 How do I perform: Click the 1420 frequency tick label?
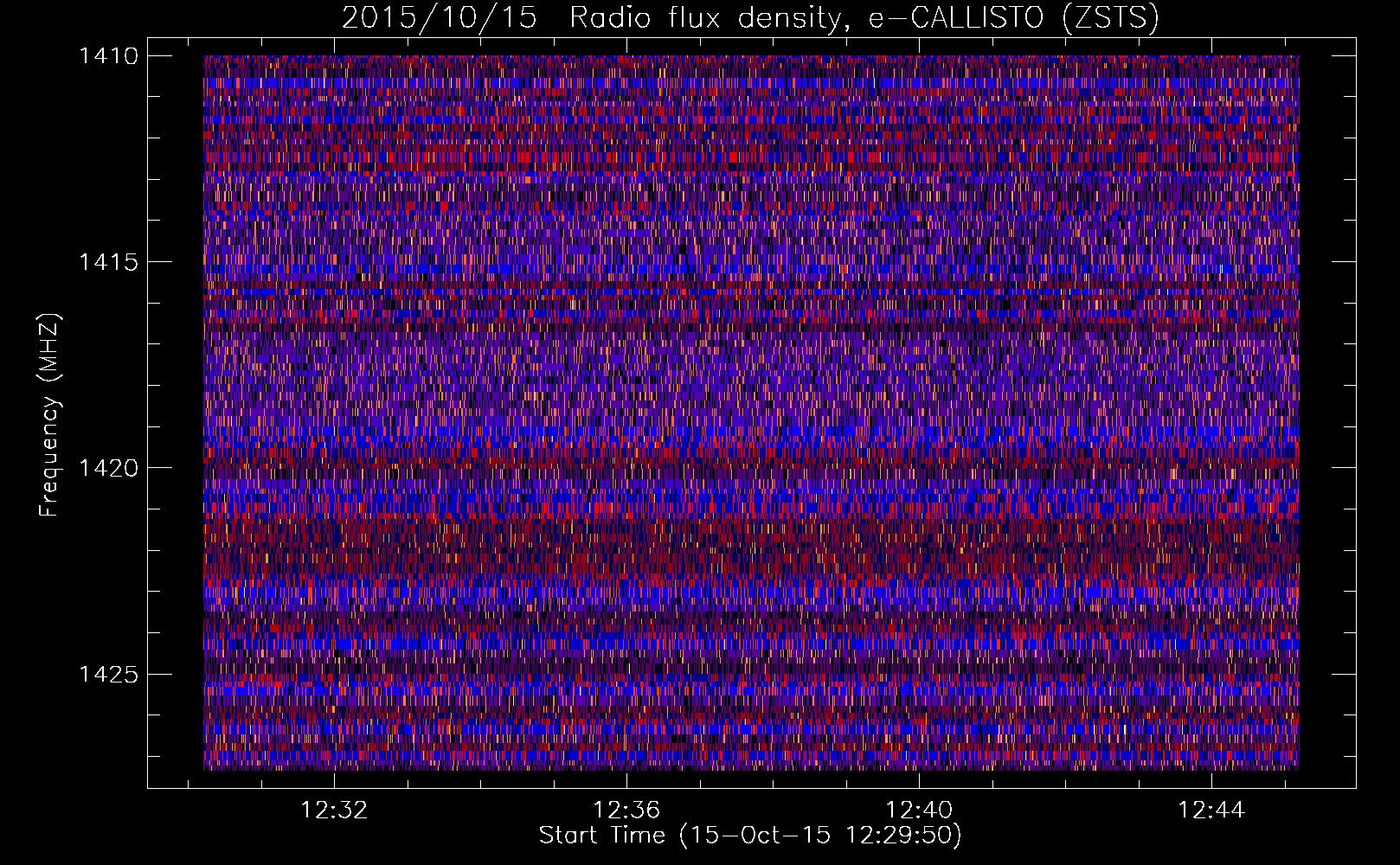(109, 468)
